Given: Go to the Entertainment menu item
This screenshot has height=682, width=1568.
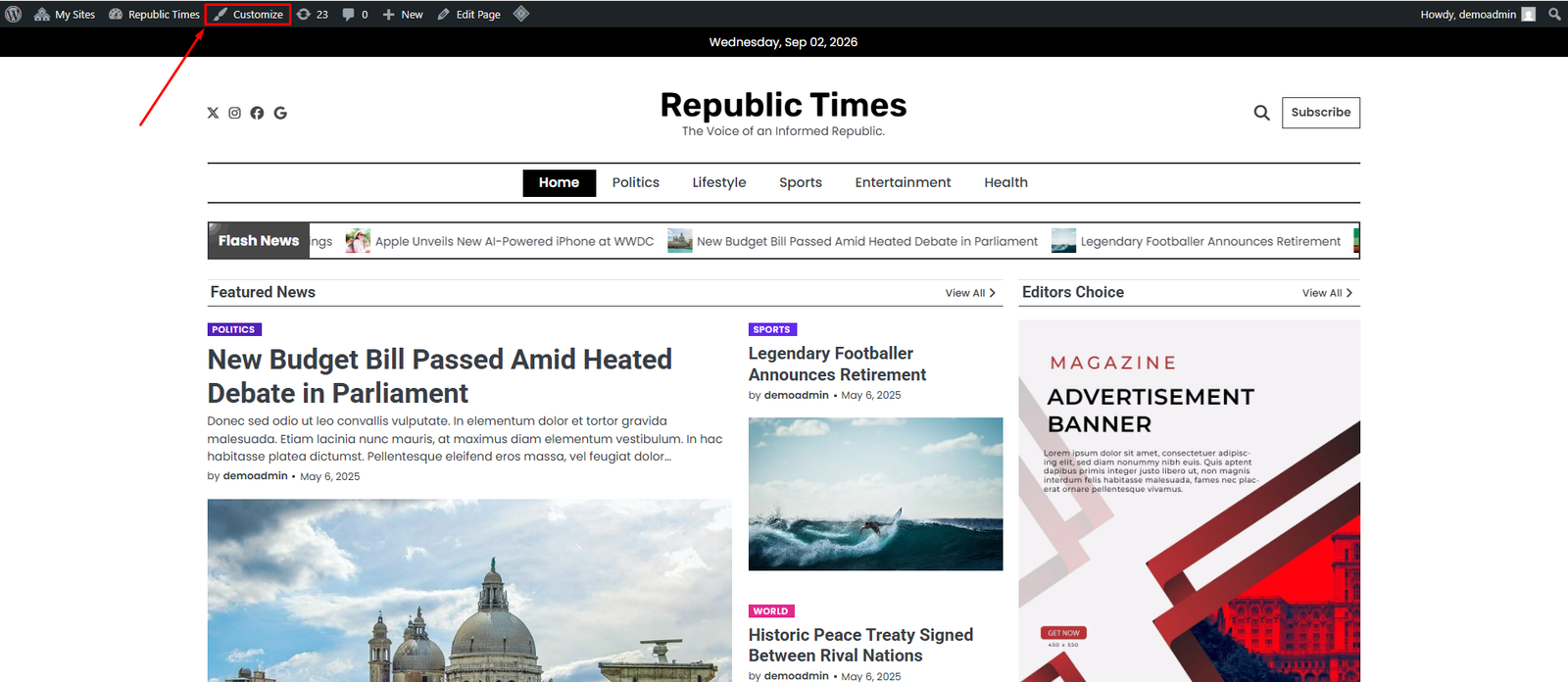Looking at the screenshot, I should [903, 182].
